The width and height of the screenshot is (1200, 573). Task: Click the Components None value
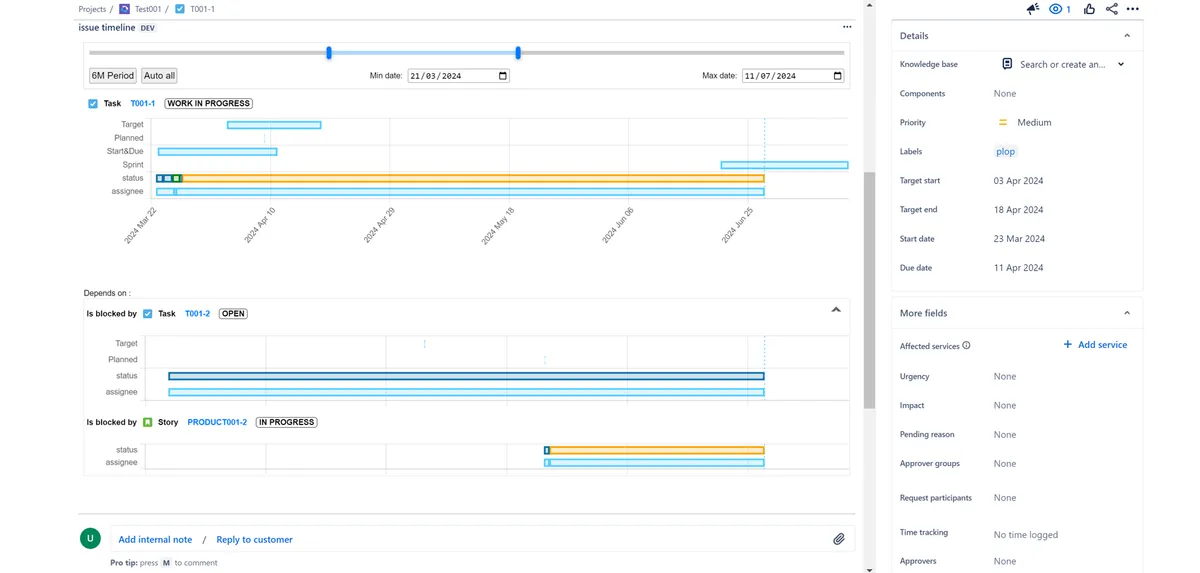(1005, 94)
